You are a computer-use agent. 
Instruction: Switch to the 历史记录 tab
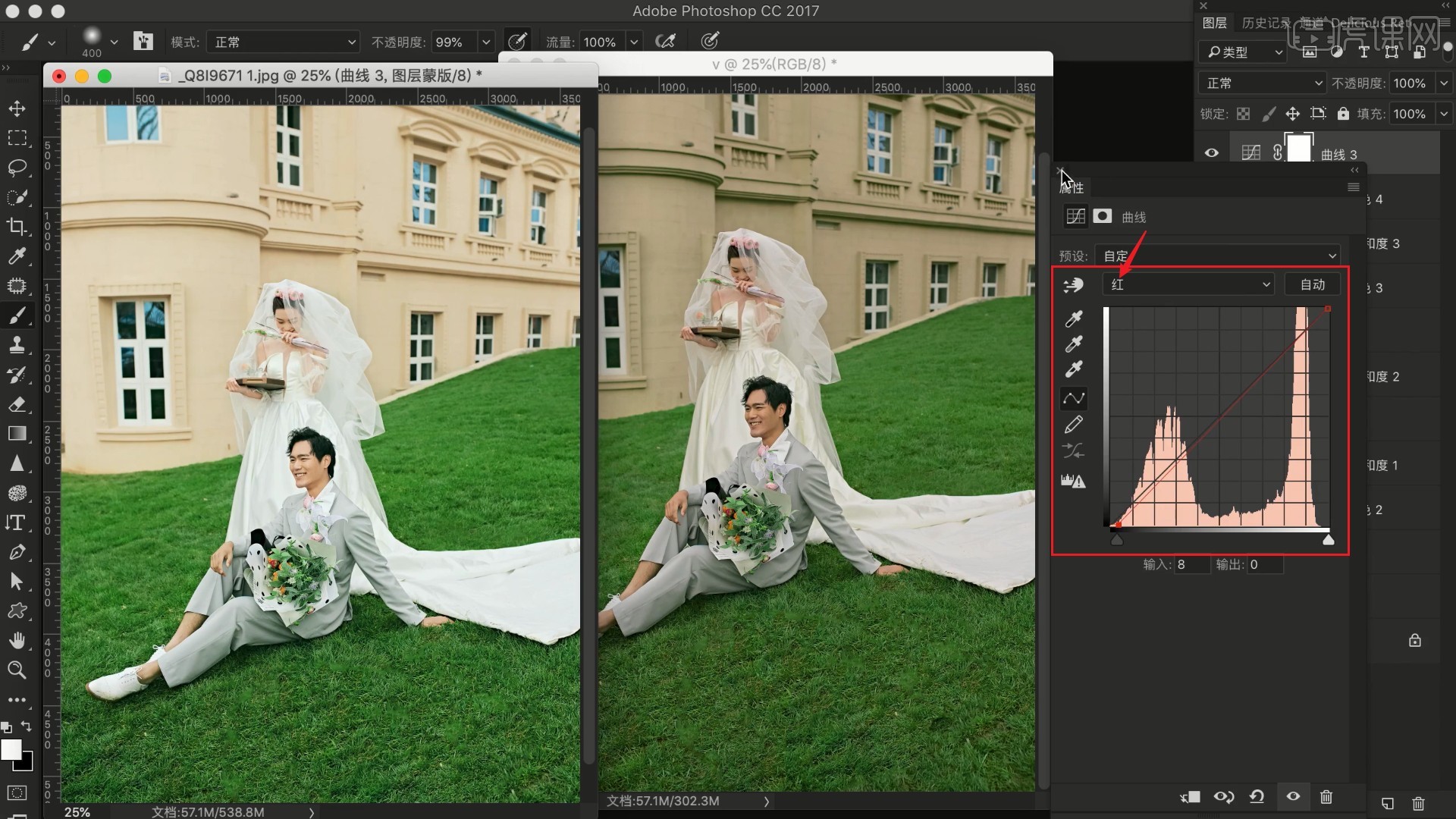point(1266,23)
